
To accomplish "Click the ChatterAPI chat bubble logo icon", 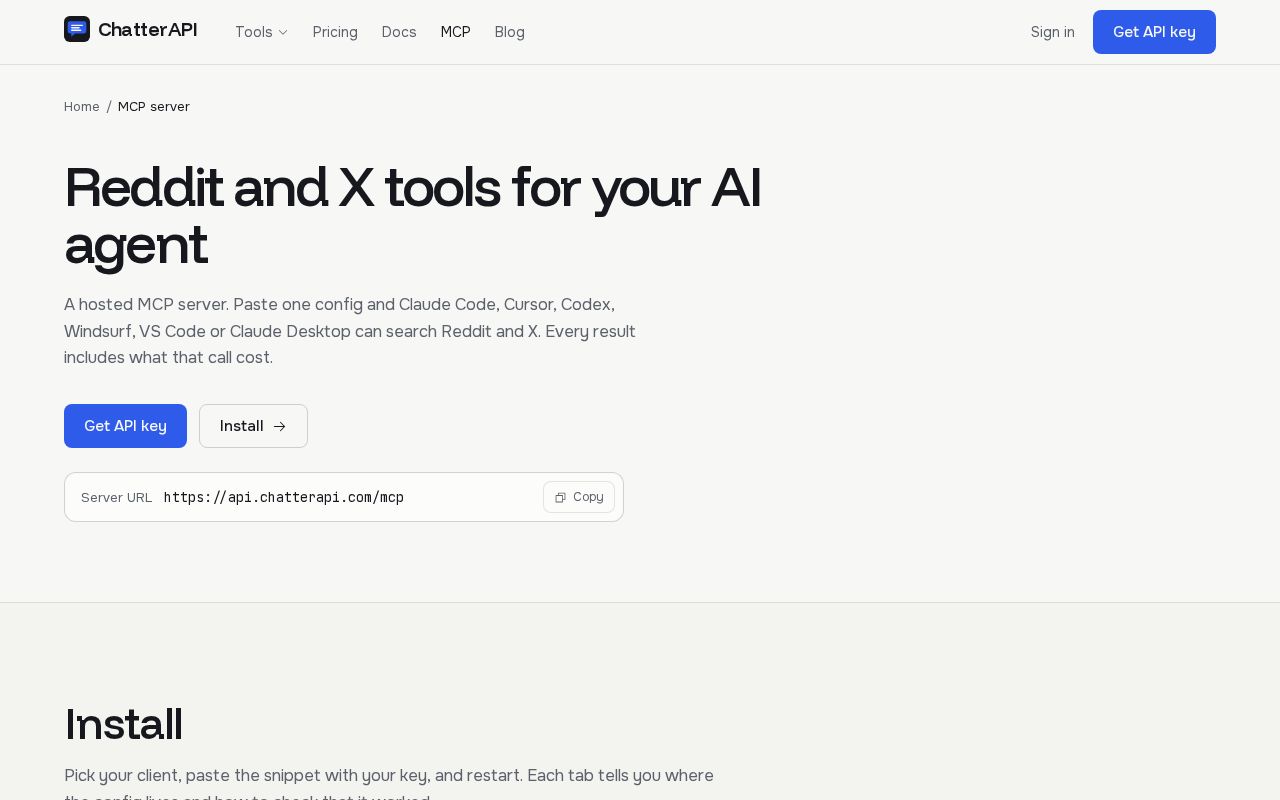I will coord(77,29).
